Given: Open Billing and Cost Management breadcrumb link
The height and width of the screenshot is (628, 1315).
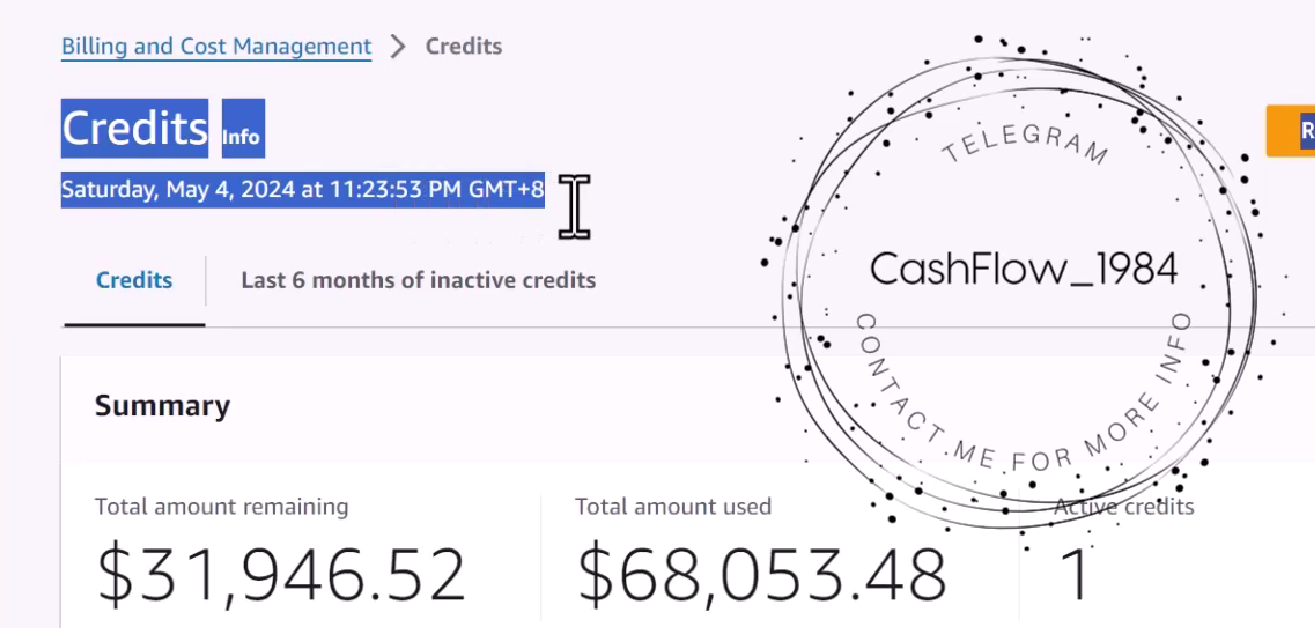Looking at the screenshot, I should pos(216,46).
